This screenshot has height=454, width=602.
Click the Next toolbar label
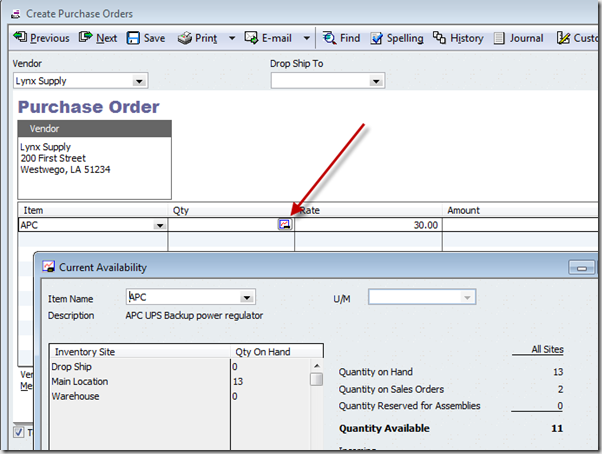point(107,38)
